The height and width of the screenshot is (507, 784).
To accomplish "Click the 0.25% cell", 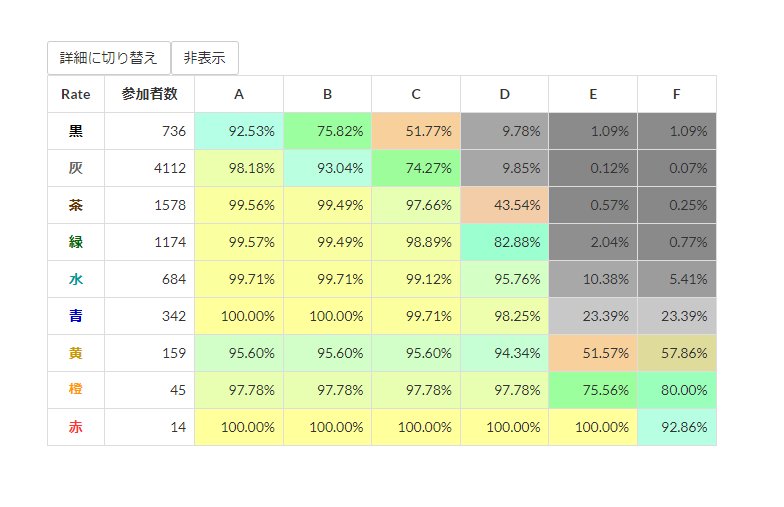I will coord(677,205).
